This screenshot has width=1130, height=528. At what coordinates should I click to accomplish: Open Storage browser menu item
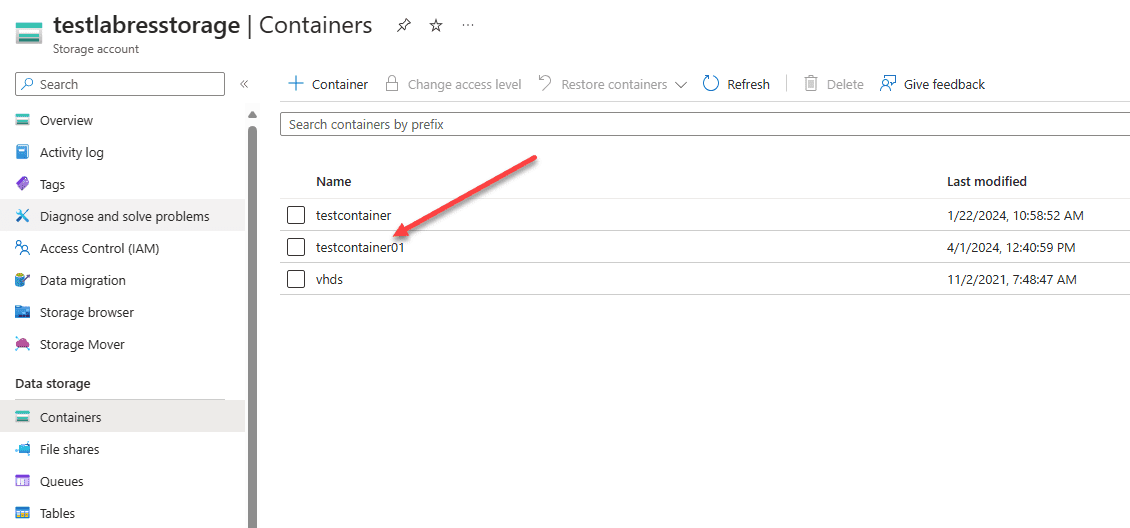pyautogui.click(x=86, y=313)
